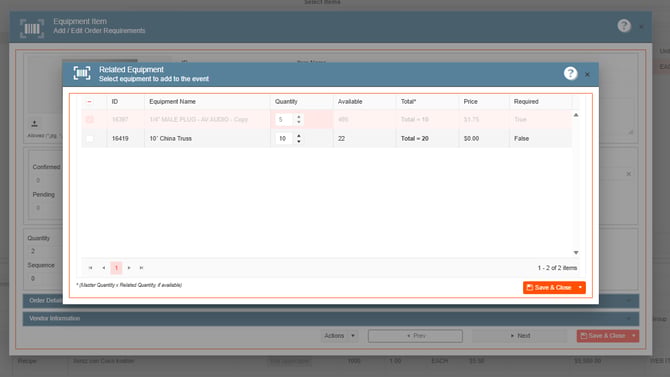Close the Equipment Item window
Screen dimensions: 670x377
coord(641,27)
